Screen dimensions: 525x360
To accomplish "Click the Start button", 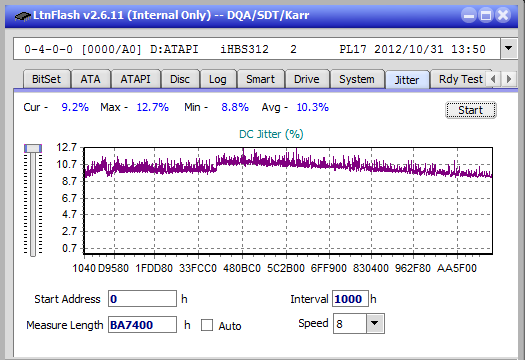I will (x=470, y=110).
